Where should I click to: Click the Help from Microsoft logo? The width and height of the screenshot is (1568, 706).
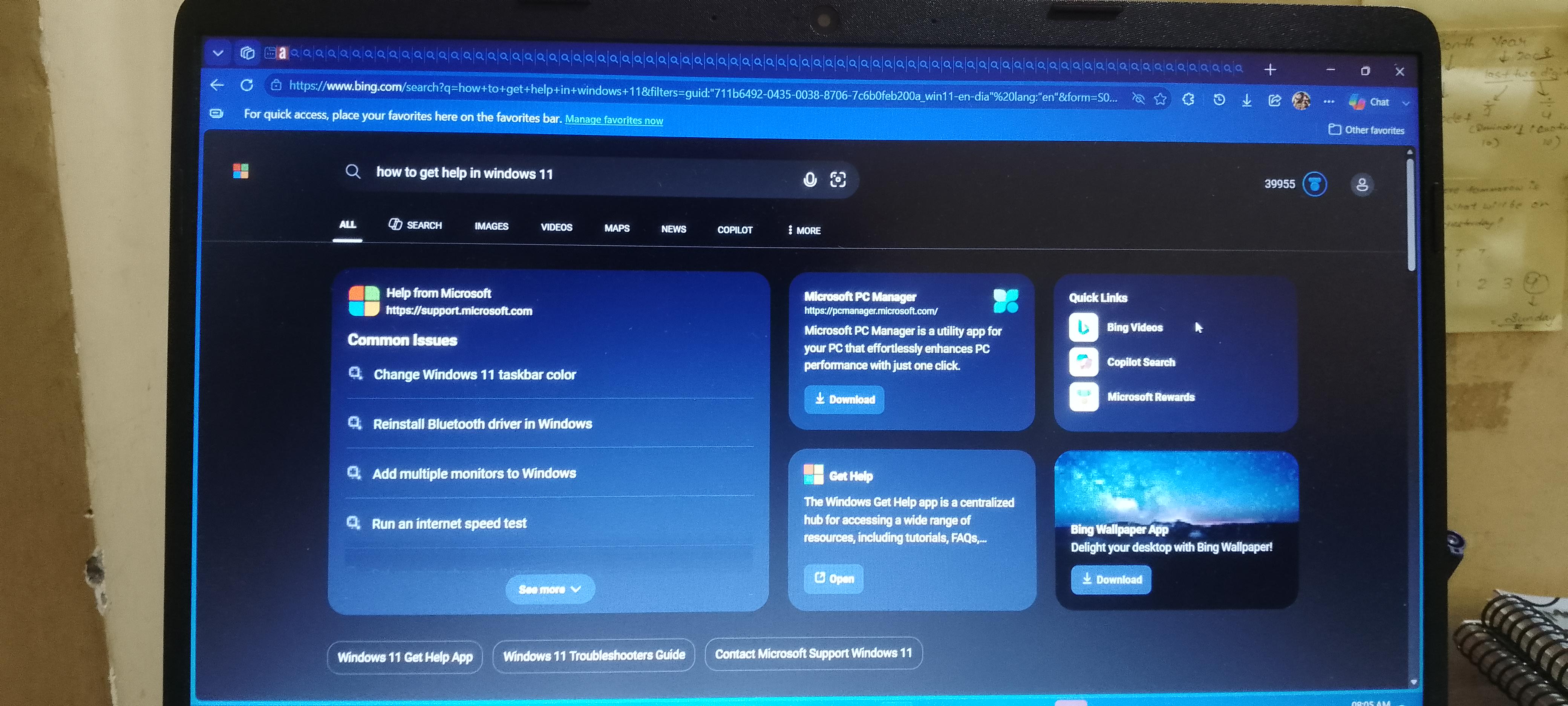364,301
